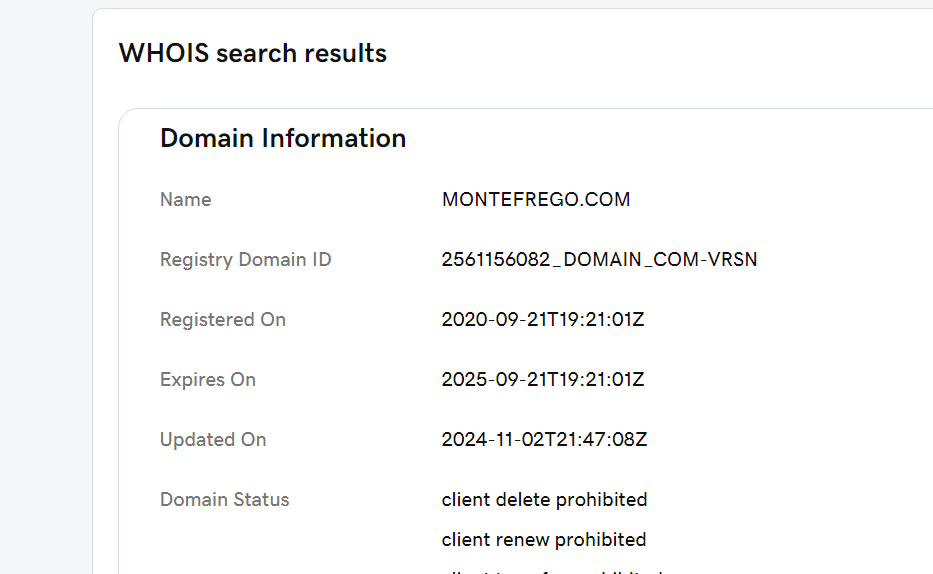
Task: Click the Domain Information section title
Action: [283, 138]
